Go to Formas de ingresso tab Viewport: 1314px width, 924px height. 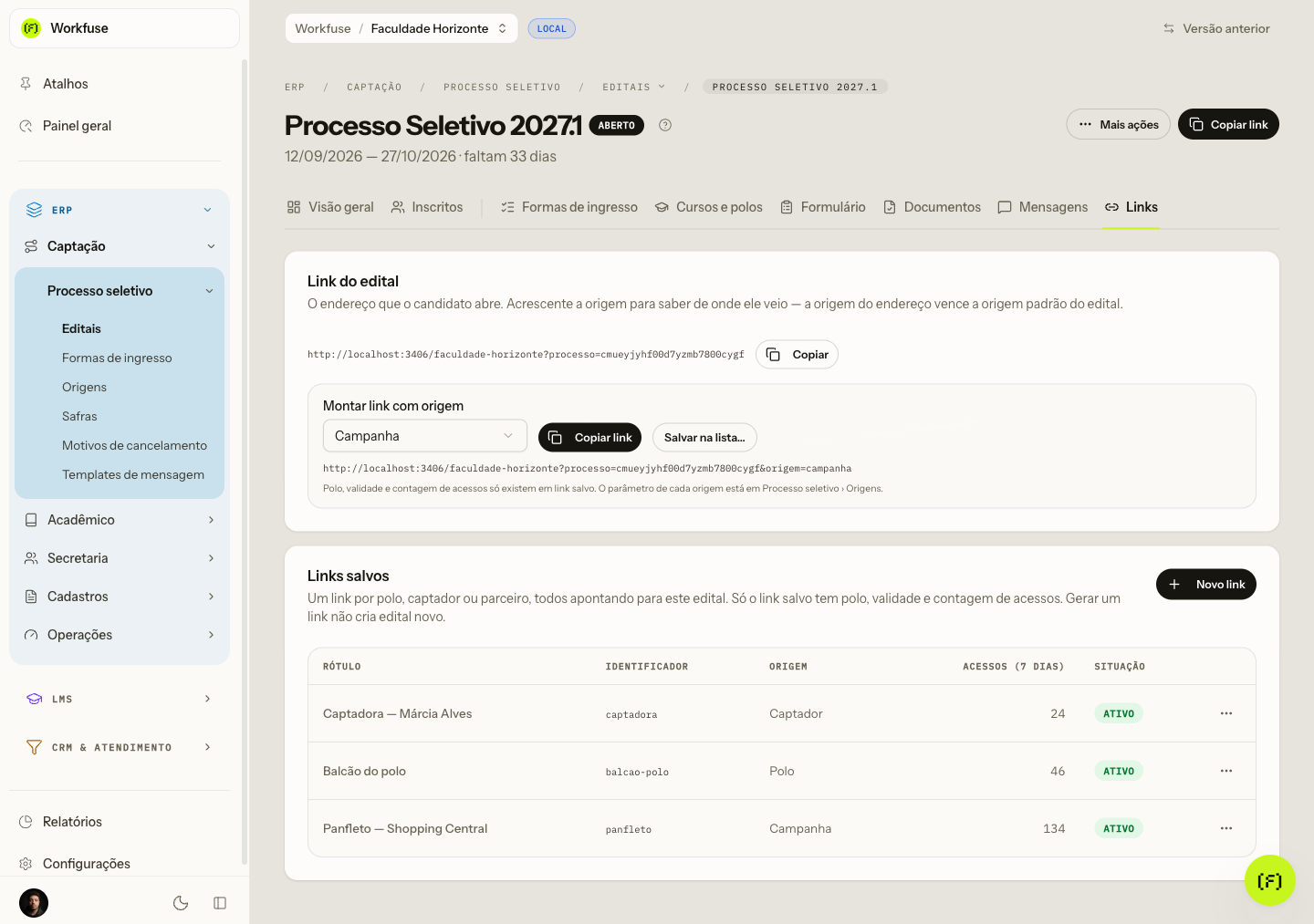point(569,207)
